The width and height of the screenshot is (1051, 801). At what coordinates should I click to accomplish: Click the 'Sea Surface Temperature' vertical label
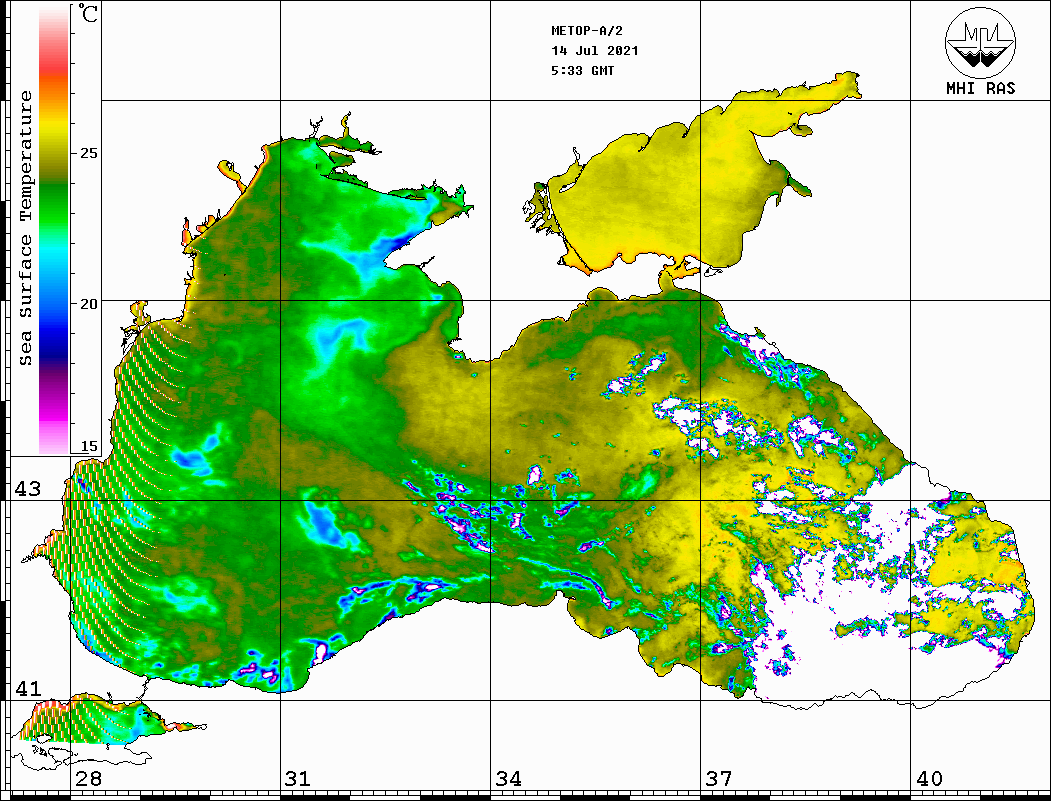pyautogui.click(x=25, y=229)
